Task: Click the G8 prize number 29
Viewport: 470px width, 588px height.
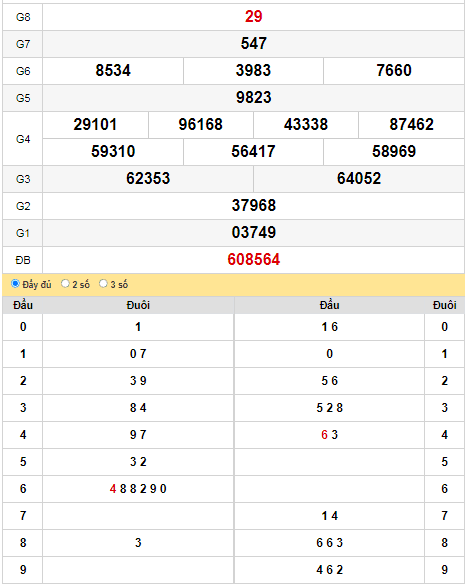Action: point(254,16)
